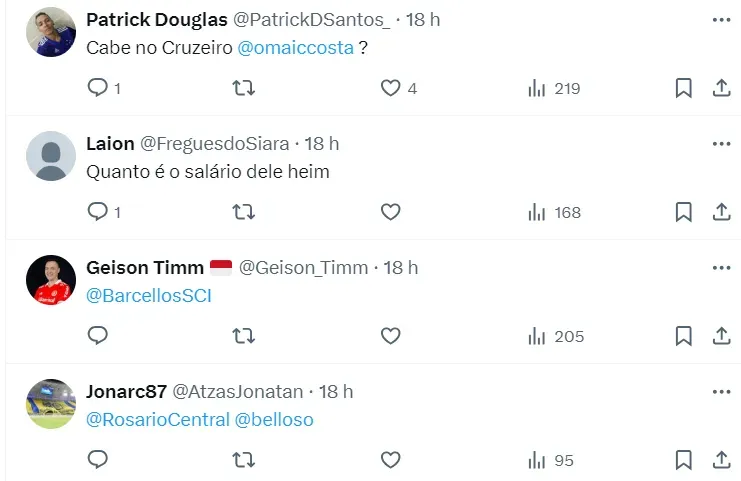Like Patrick Douglas's tweet
Image resolution: width=741 pixels, height=481 pixels.
[391, 88]
